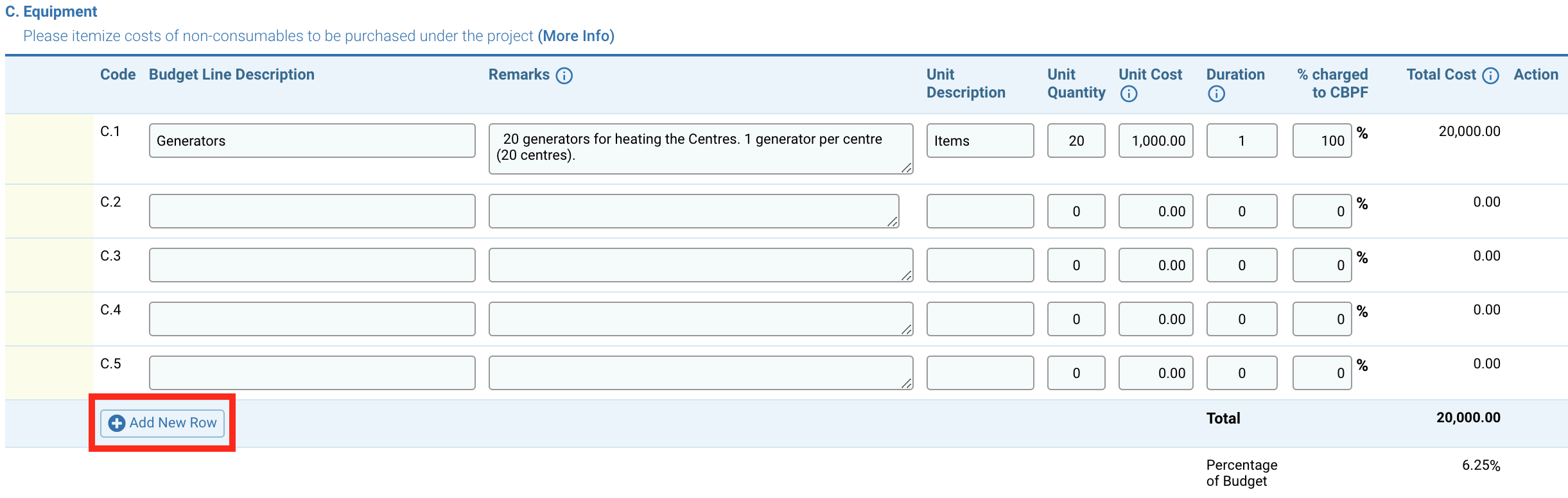This screenshot has height=498, width=1568.
Task: Click the C.5 duration field
Action: pyautogui.click(x=1242, y=373)
